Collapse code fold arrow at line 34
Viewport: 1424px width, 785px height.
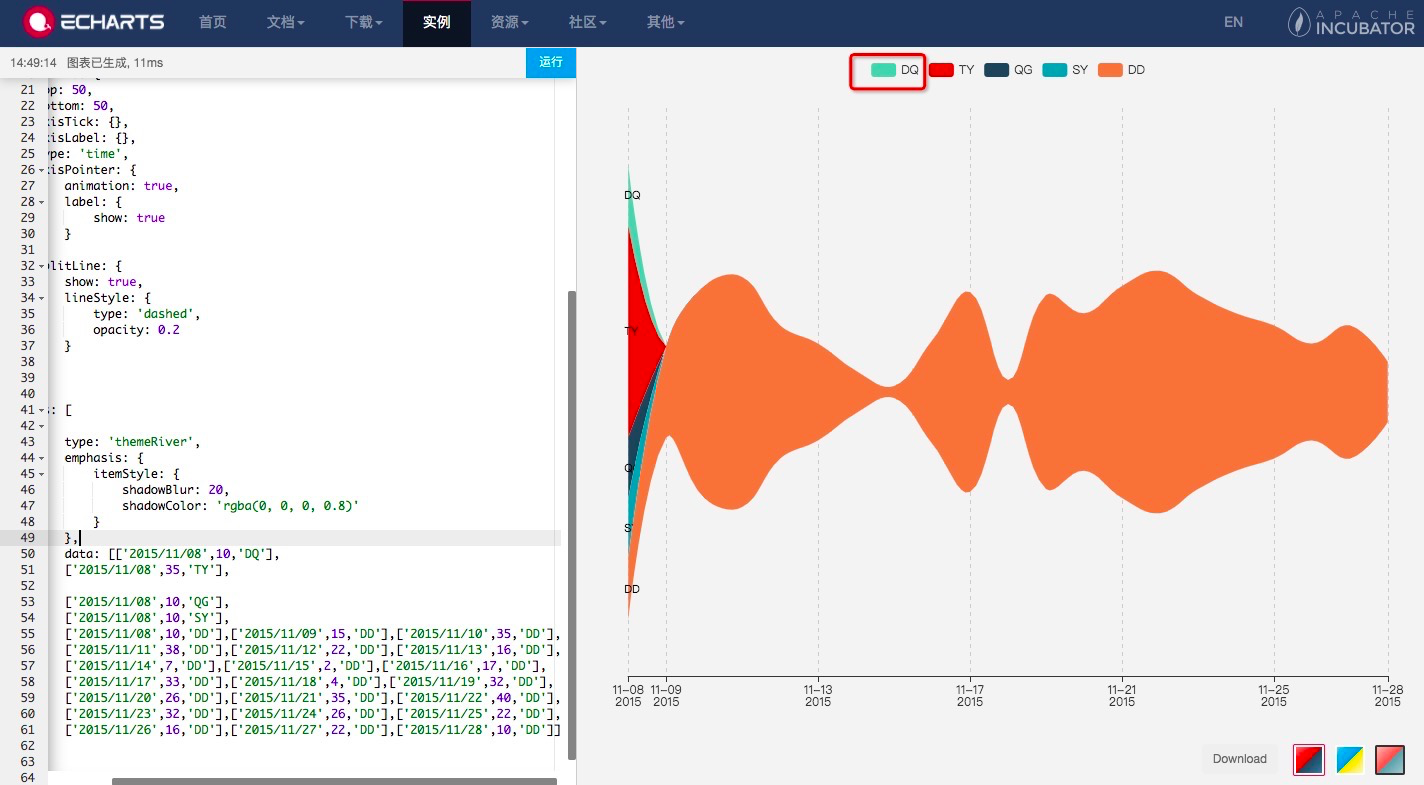pos(41,298)
